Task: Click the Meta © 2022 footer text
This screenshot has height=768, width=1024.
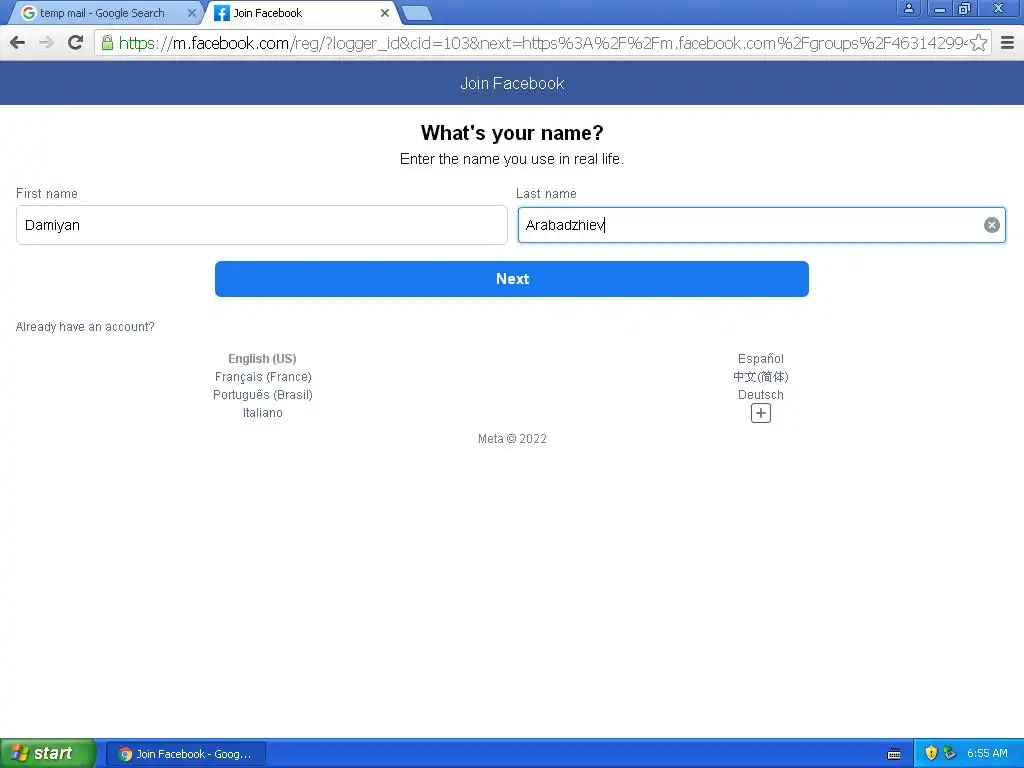Action: [512, 439]
